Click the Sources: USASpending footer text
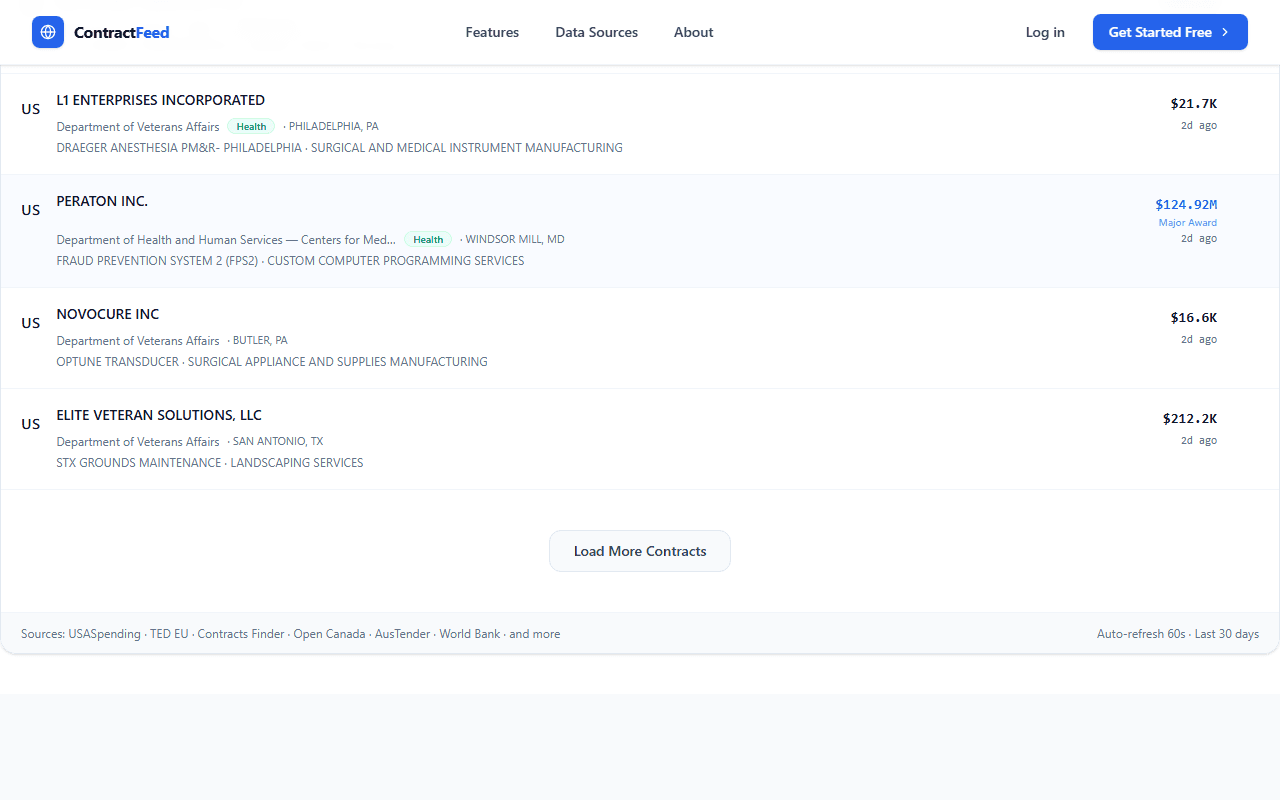The image size is (1280, 800). [x=290, y=634]
